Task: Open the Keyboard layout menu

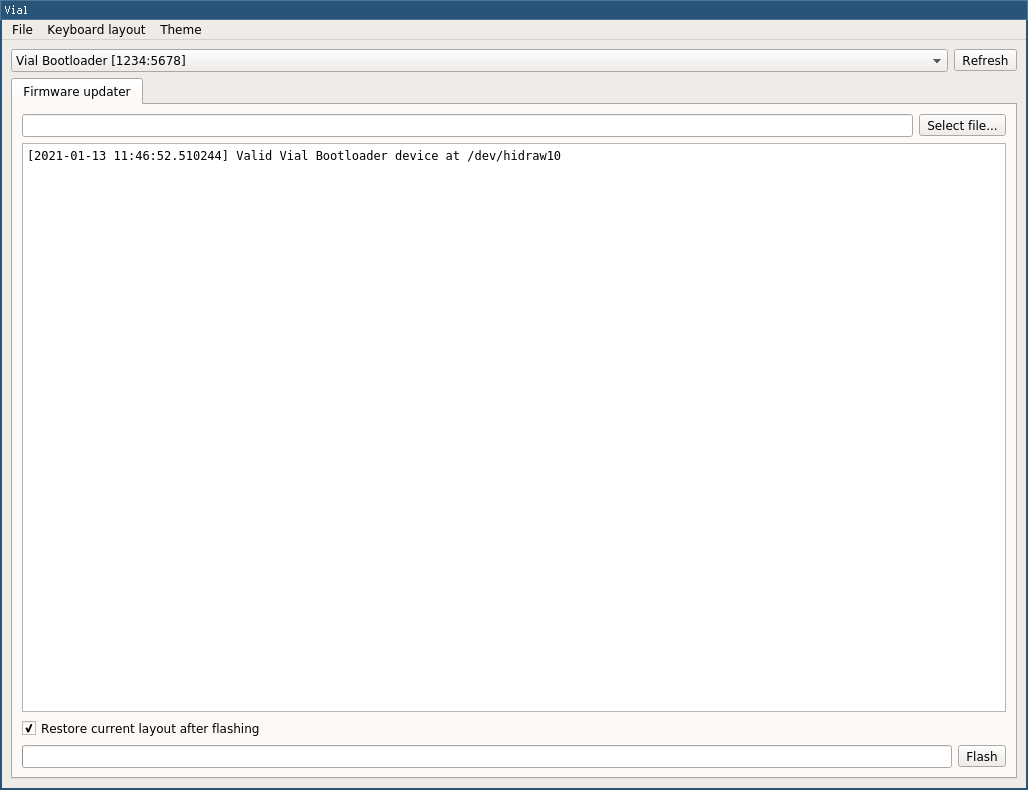Action: [96, 30]
